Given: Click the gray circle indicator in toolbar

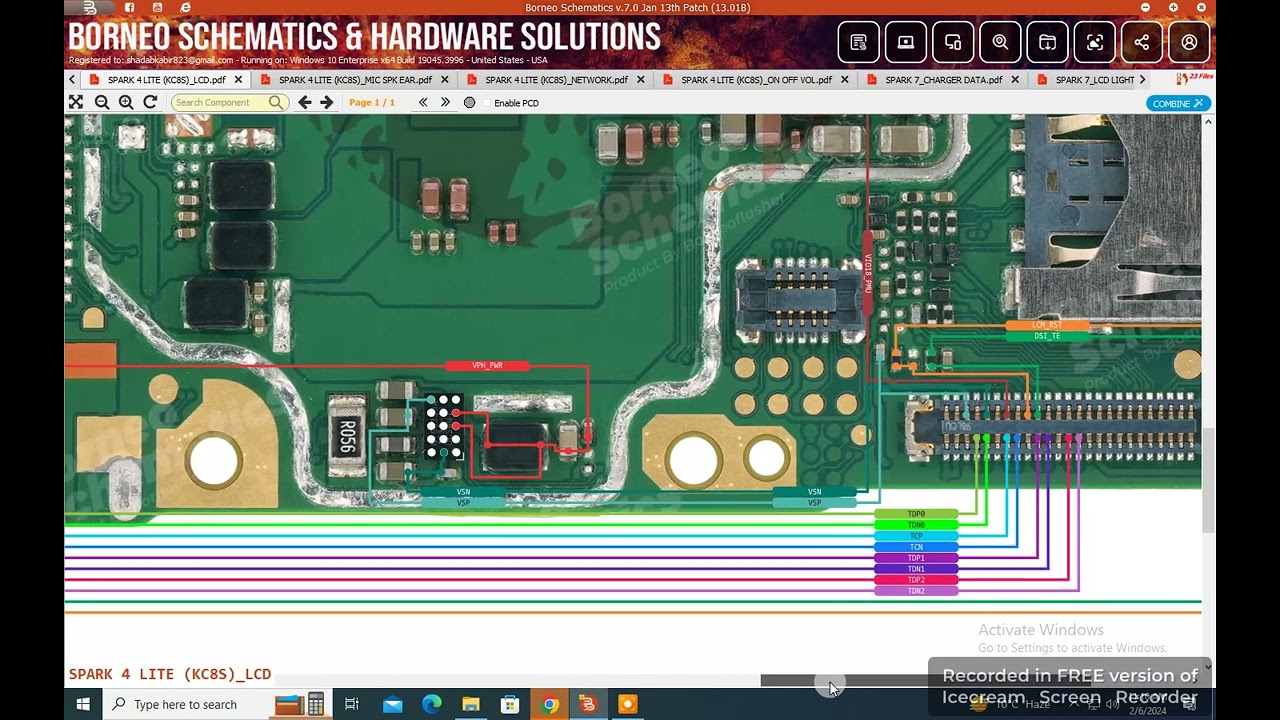Looking at the screenshot, I should (x=469, y=103).
